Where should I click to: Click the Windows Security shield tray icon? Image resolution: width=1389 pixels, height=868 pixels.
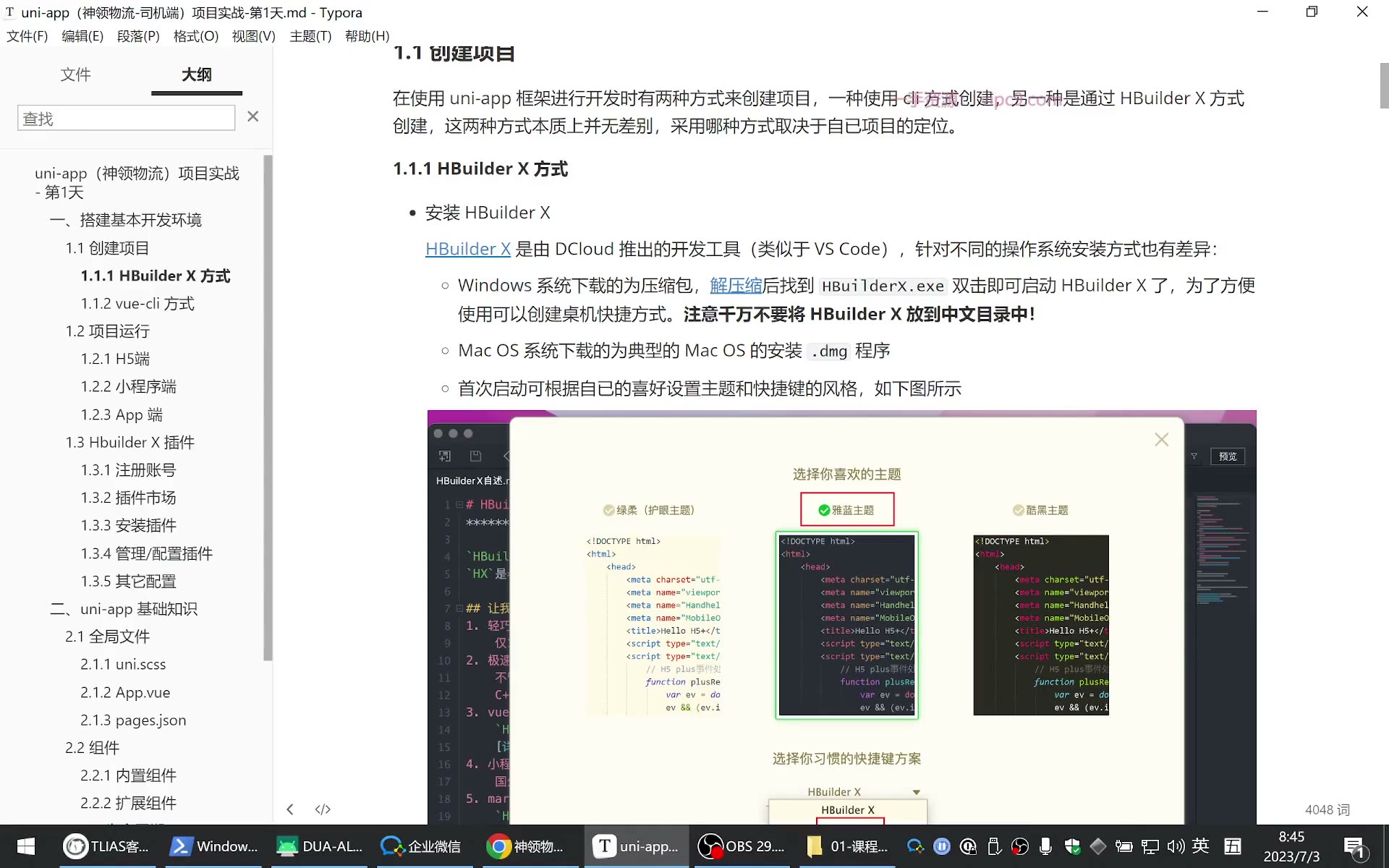coord(1072,846)
